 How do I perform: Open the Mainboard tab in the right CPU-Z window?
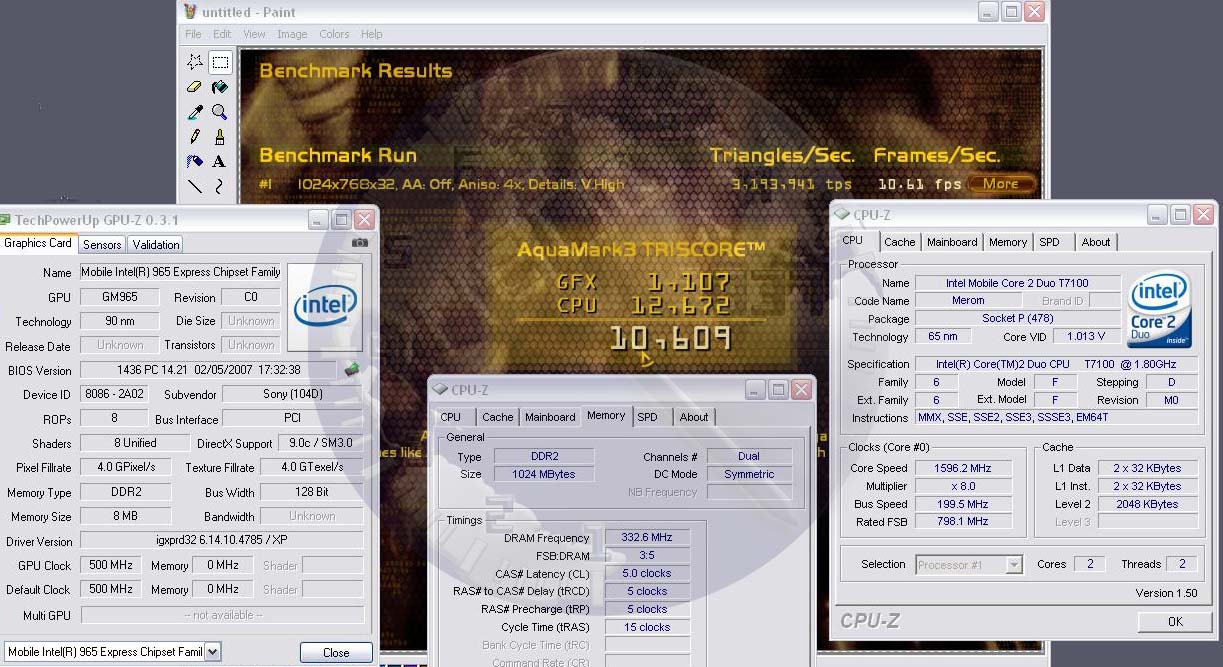[952, 242]
